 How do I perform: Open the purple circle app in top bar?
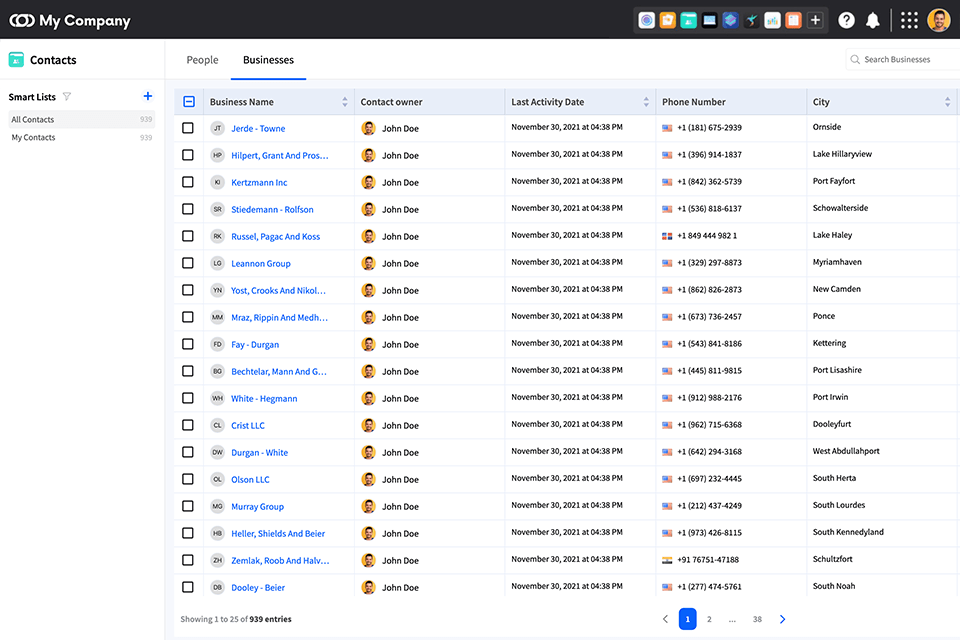(647, 20)
